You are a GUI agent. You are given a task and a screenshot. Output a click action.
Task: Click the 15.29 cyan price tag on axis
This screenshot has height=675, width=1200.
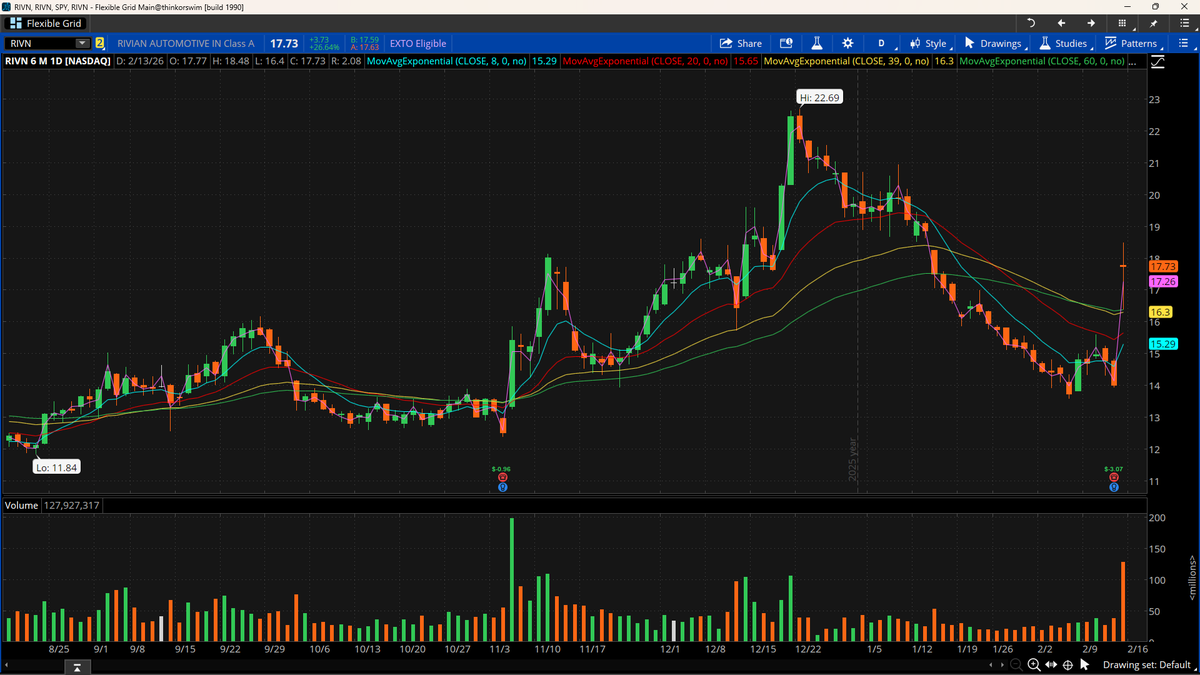coord(1162,344)
